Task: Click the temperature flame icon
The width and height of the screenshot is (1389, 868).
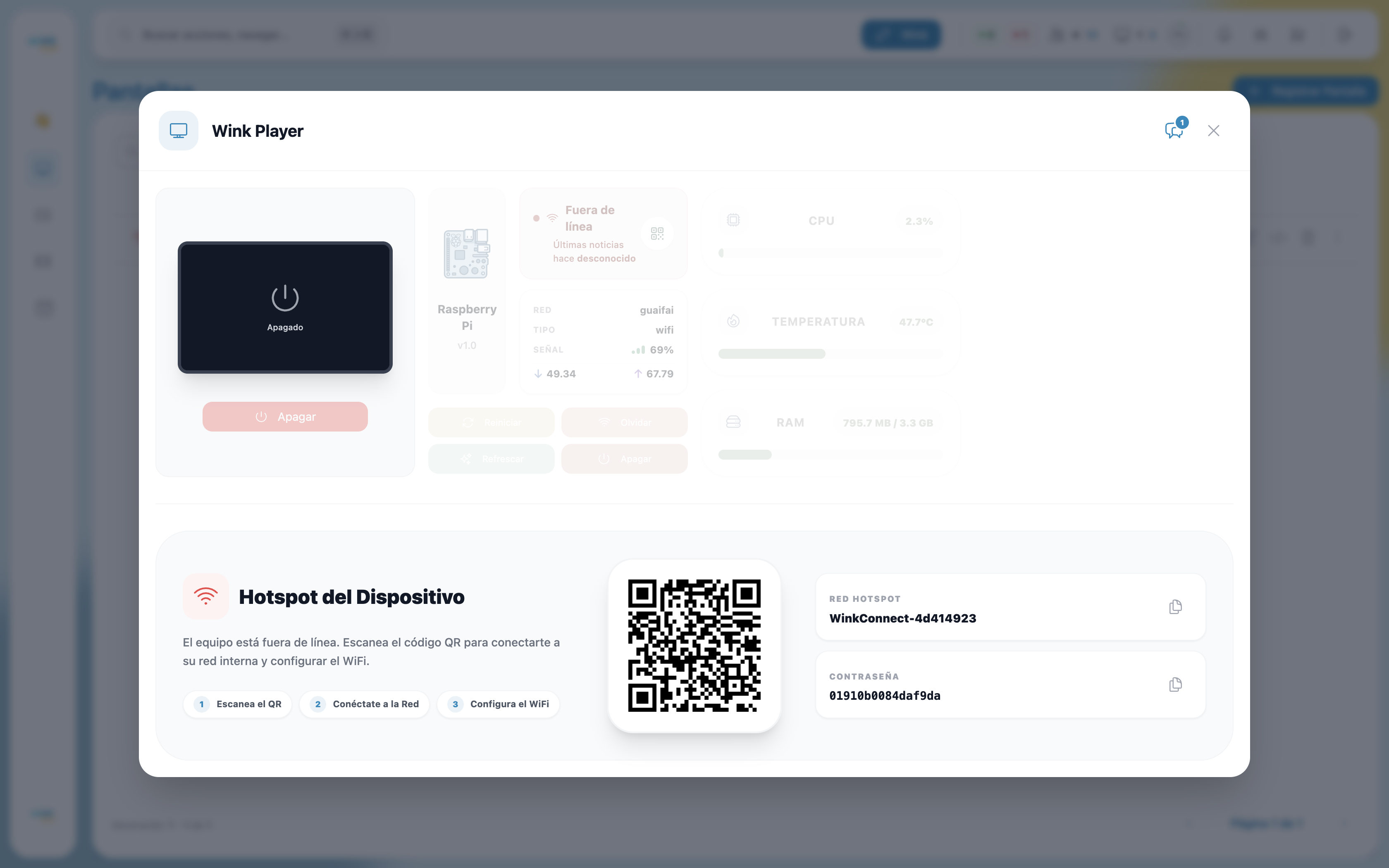Action: coord(733,322)
